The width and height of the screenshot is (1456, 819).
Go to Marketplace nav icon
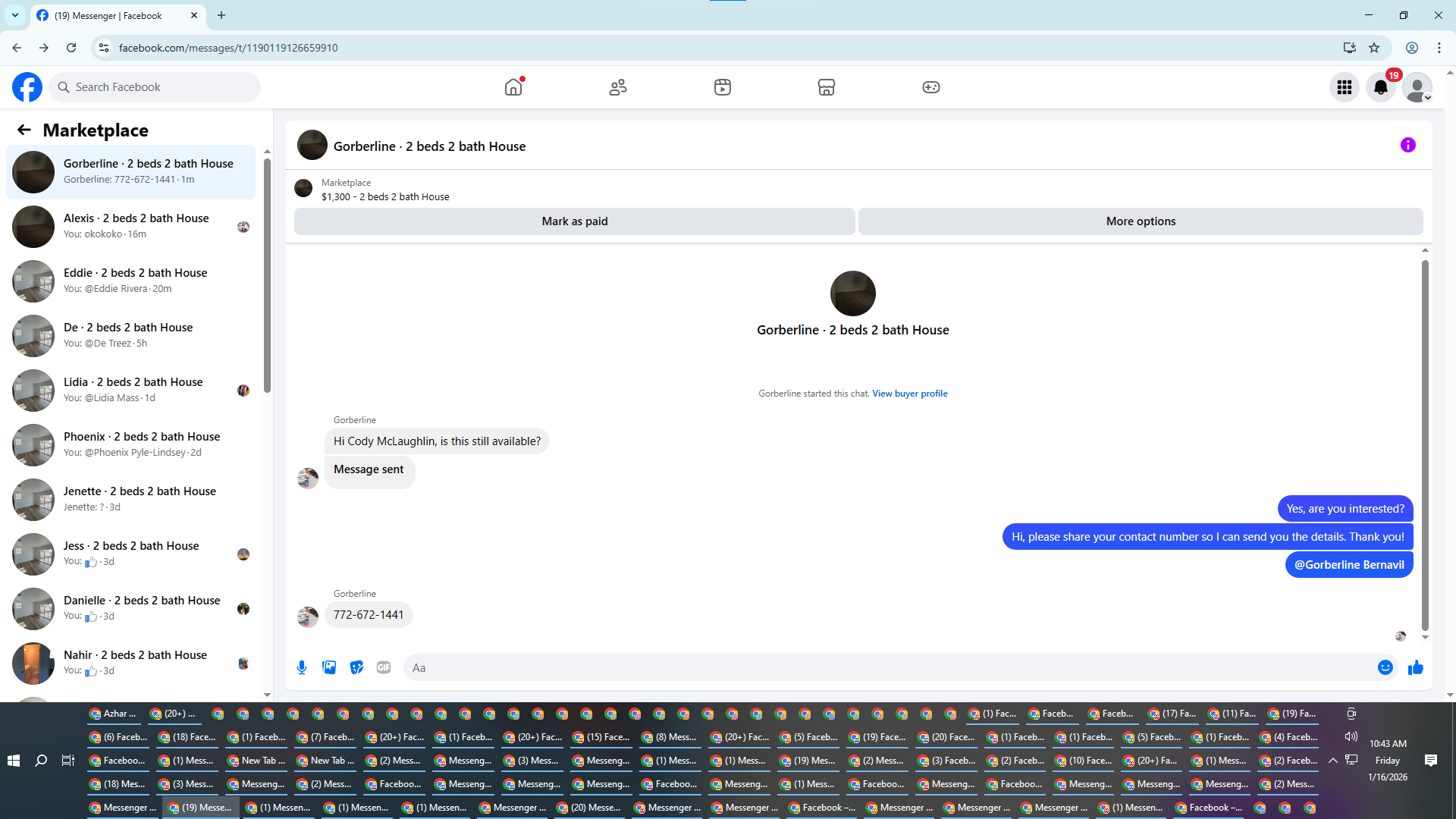826,87
